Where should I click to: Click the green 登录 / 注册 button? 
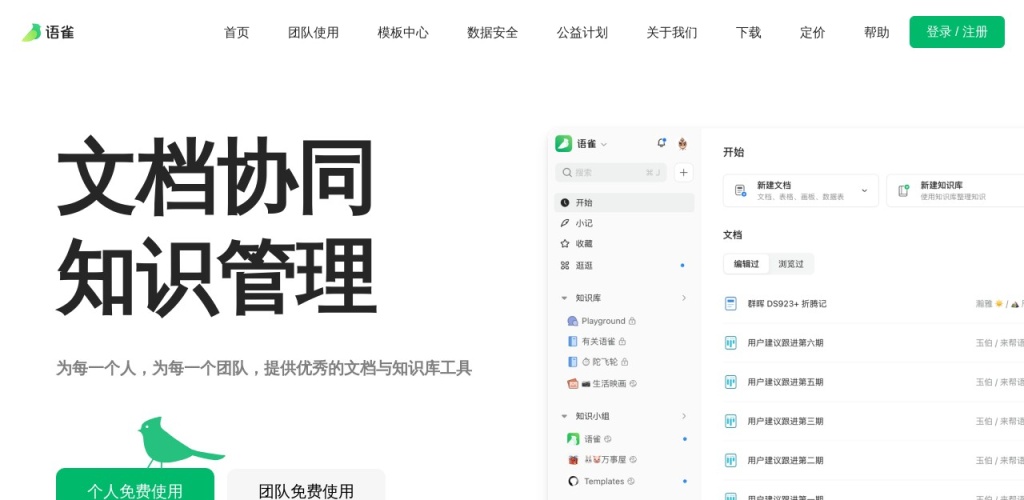coord(956,32)
